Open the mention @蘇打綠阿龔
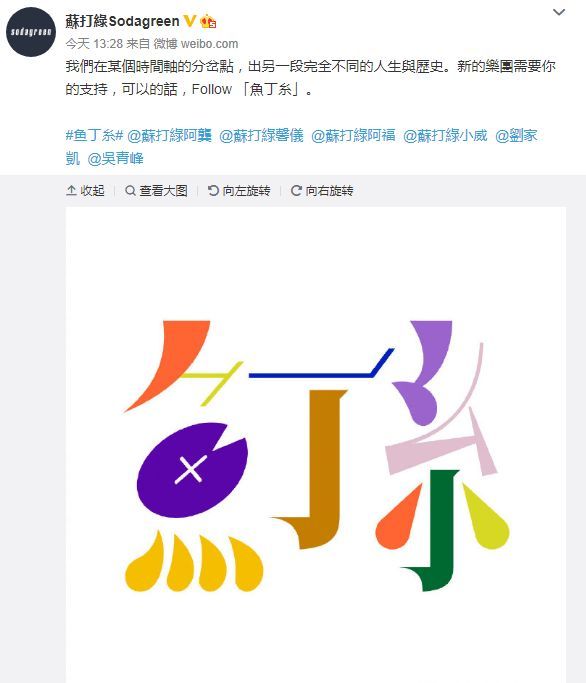The height and width of the screenshot is (683, 586). [x=169, y=135]
